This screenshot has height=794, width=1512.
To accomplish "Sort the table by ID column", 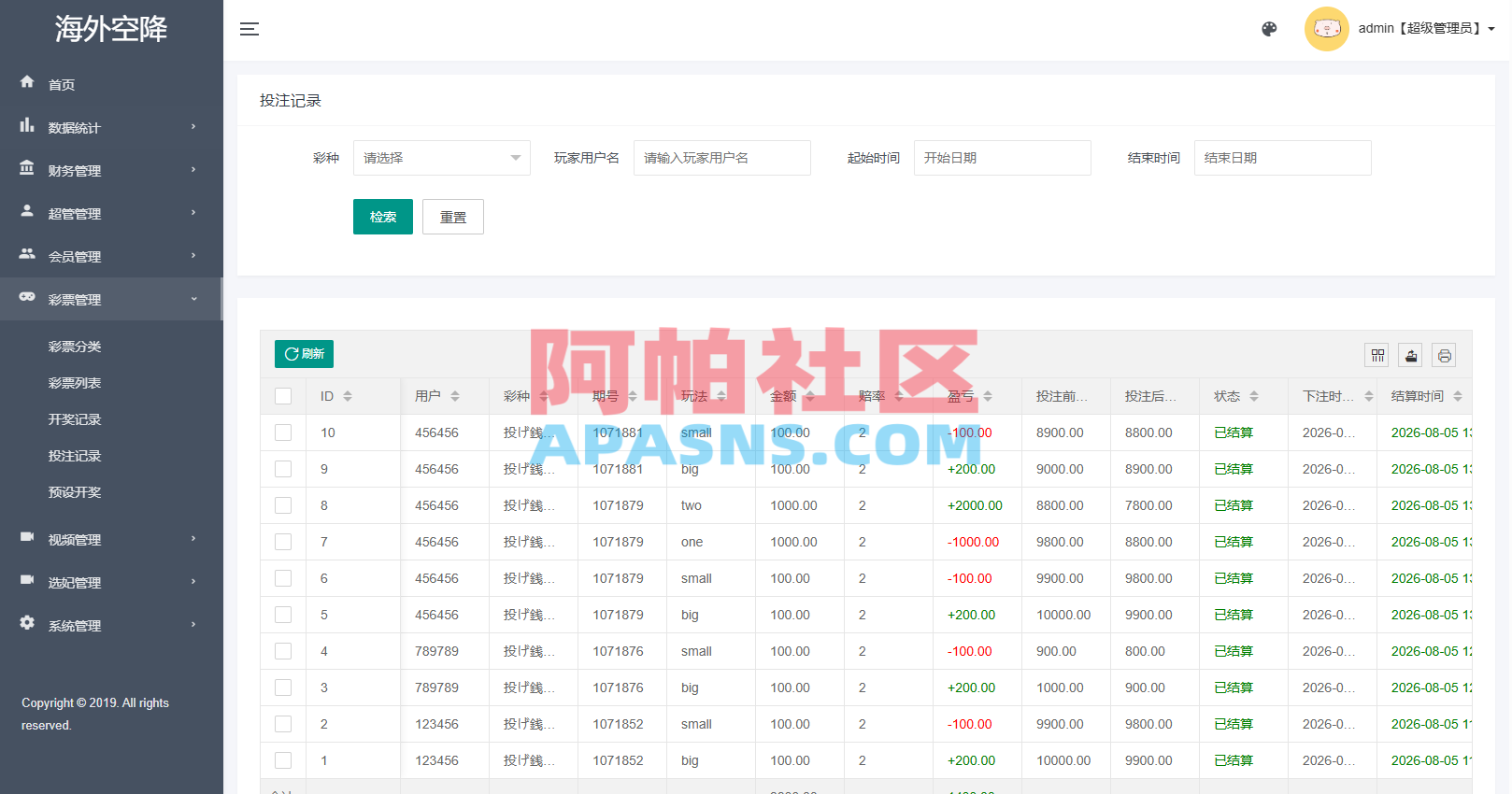I will pyautogui.click(x=348, y=396).
